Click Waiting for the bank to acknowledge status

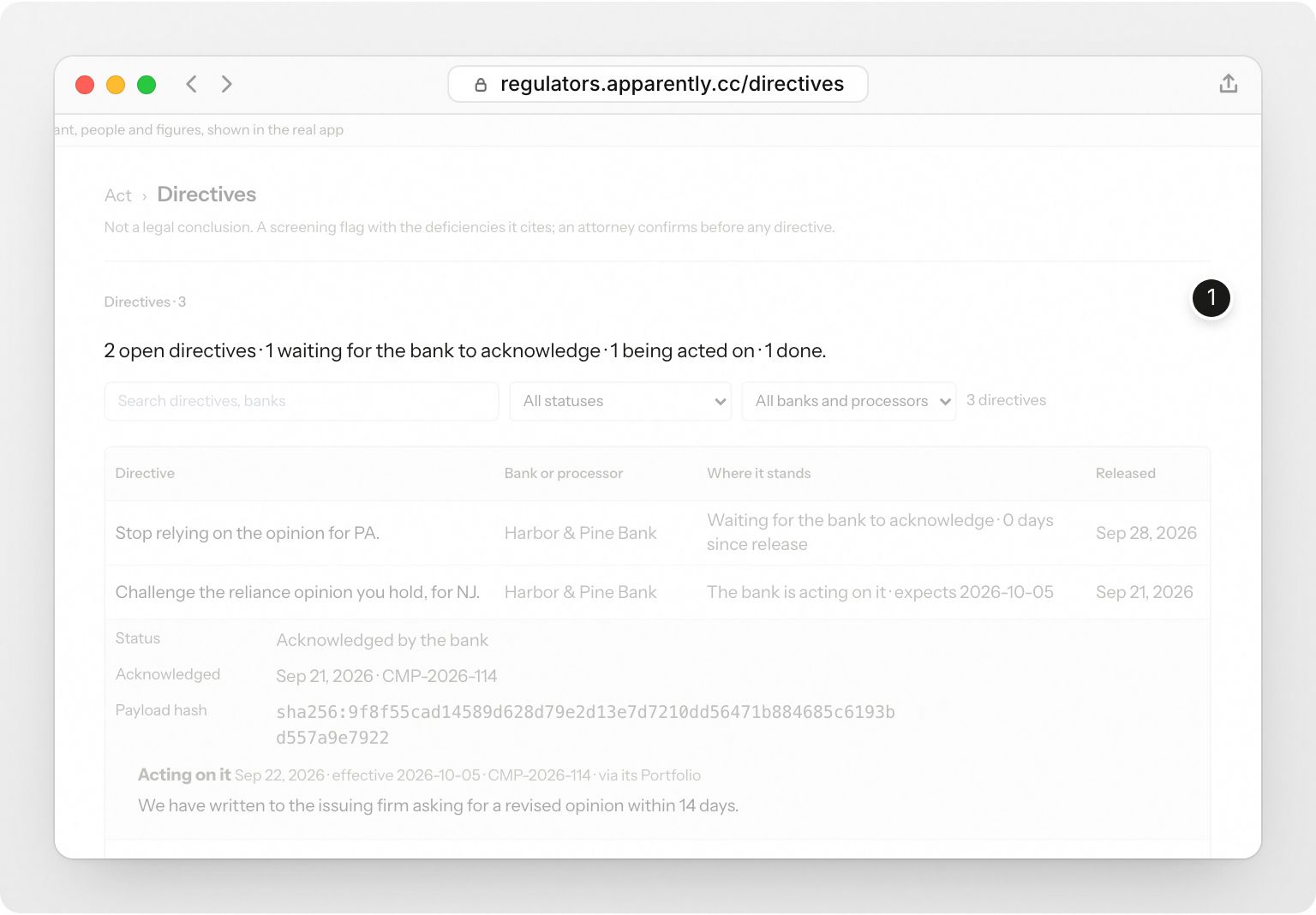pyautogui.click(x=880, y=532)
